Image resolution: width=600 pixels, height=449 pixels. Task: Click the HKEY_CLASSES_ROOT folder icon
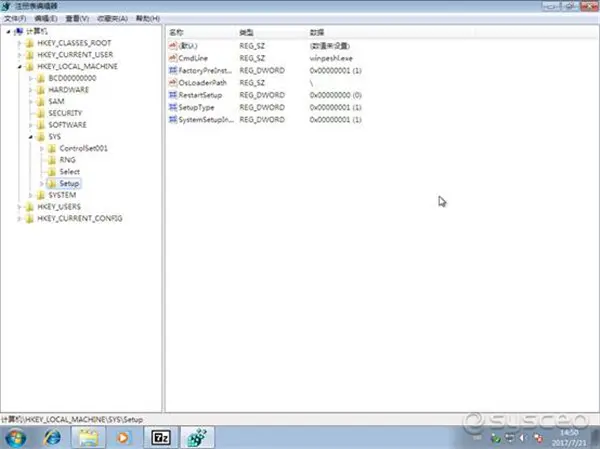point(29,43)
